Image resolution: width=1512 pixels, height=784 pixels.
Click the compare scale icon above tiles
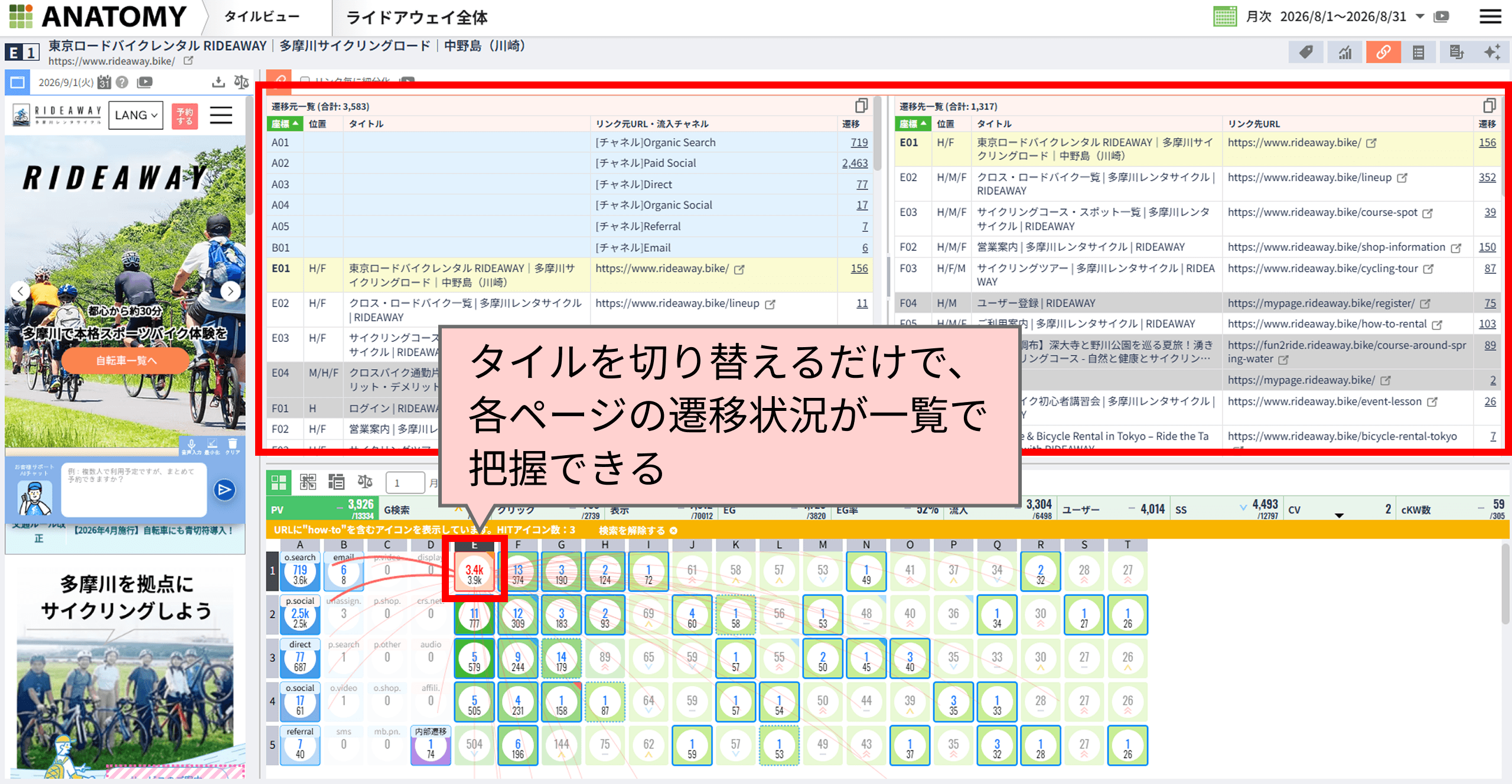[365, 482]
